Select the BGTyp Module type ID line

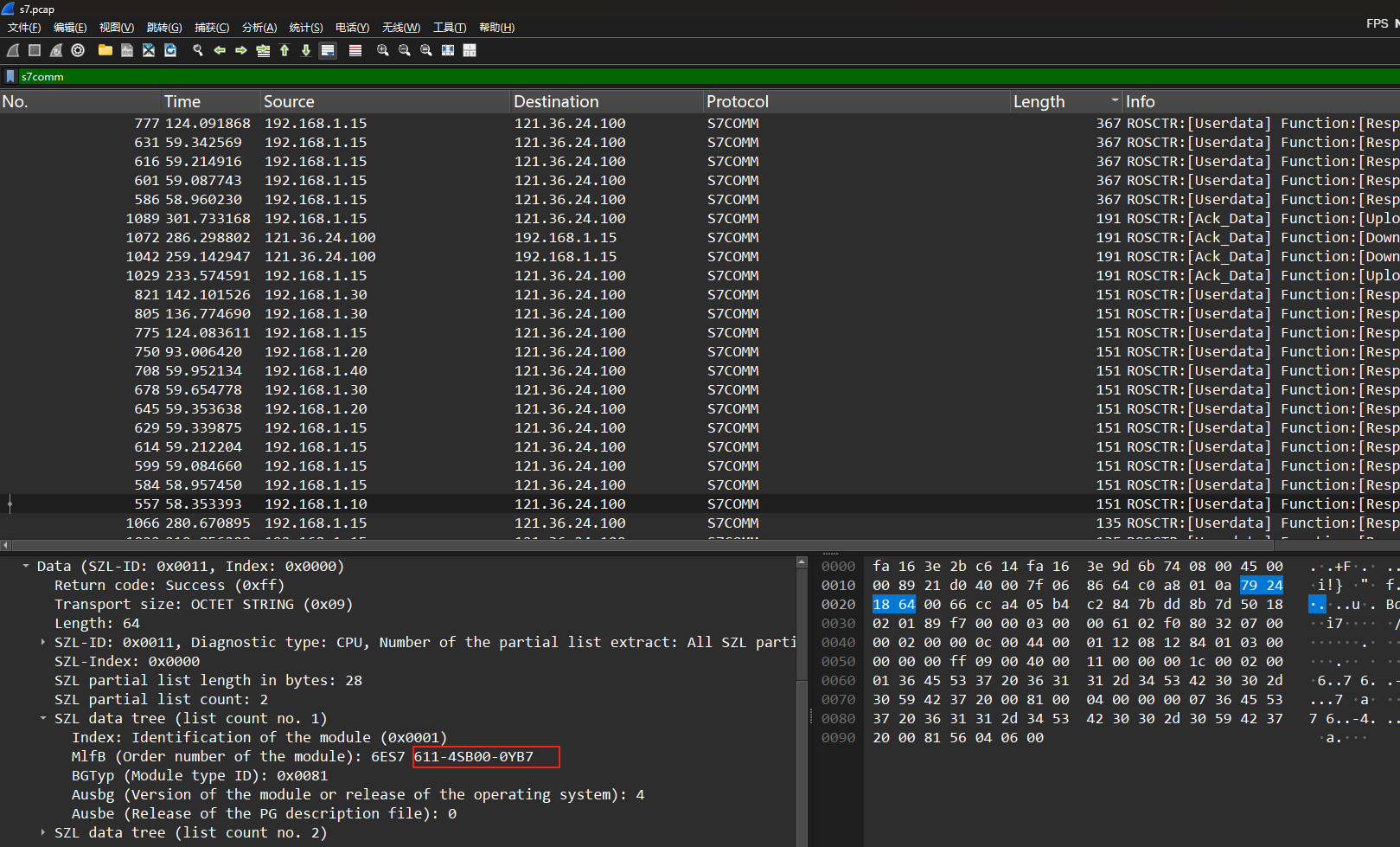pyautogui.click(x=200, y=775)
